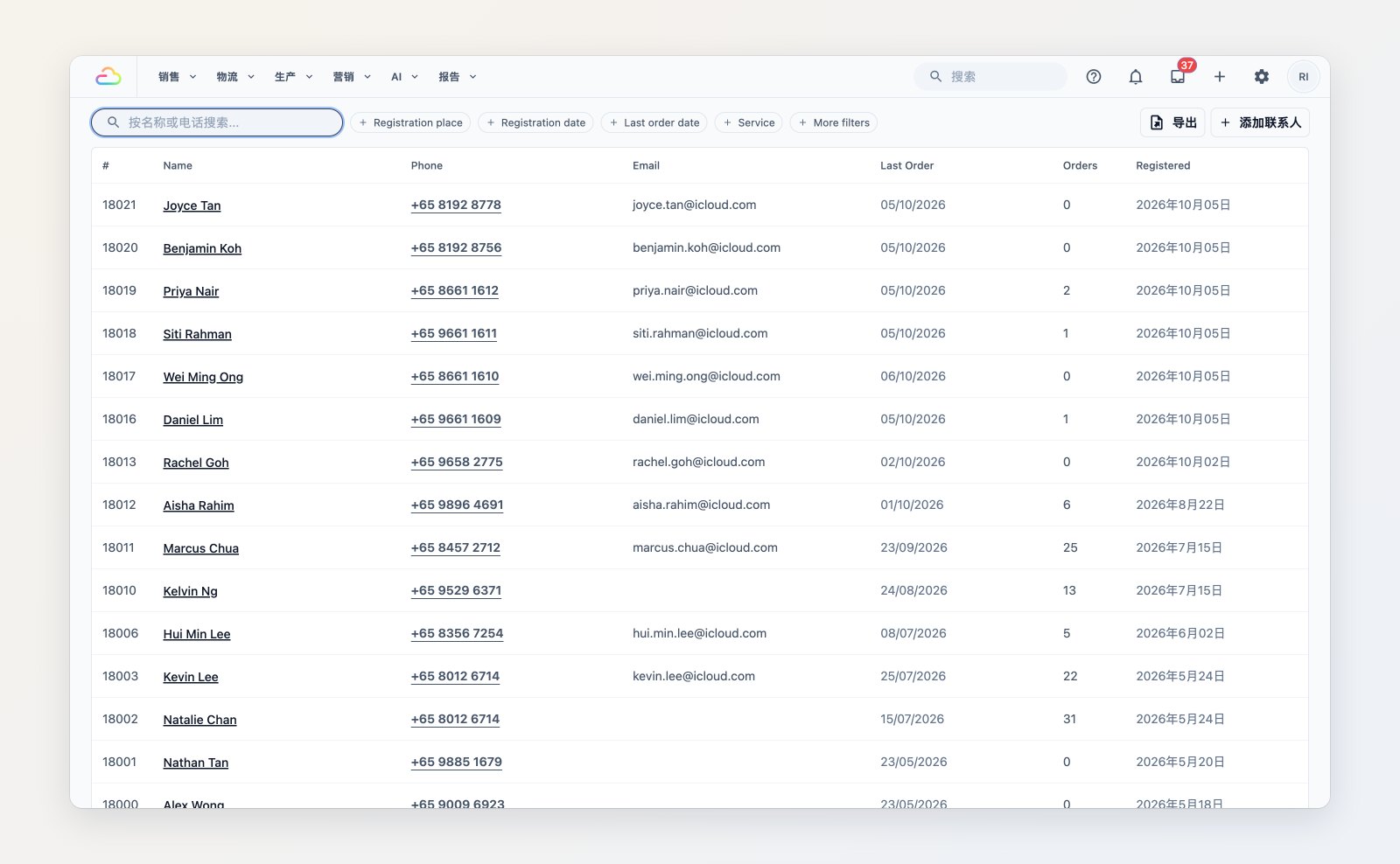Open contact Priya Nair
The width and height of the screenshot is (1400, 864).
click(x=191, y=291)
